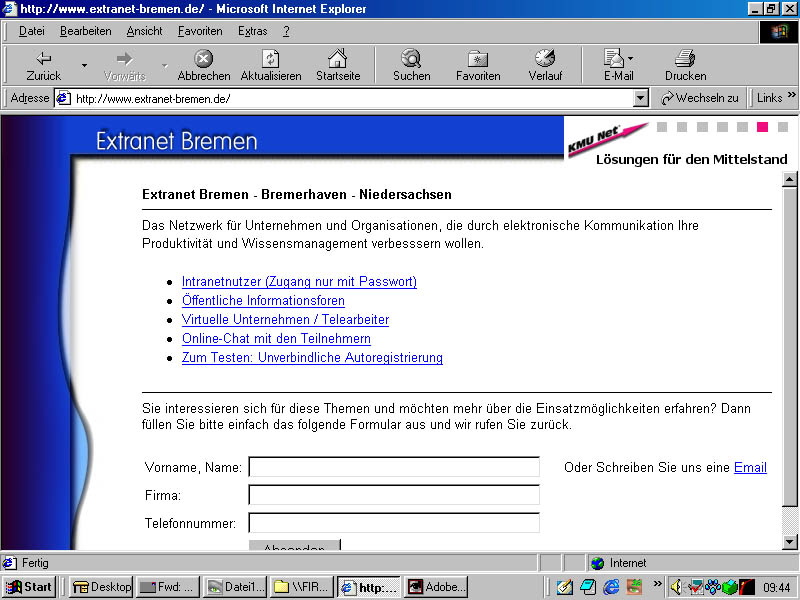Click the http: browser taskbar button
This screenshot has width=800, height=600.
point(369,587)
